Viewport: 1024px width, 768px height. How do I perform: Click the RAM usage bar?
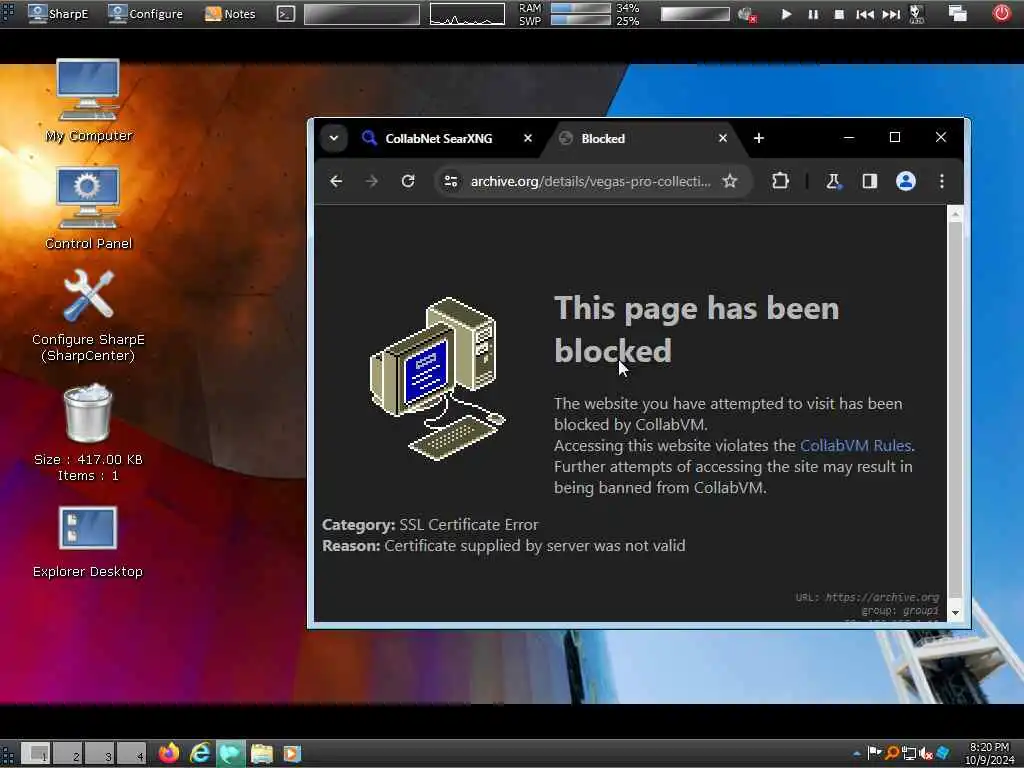pos(580,8)
